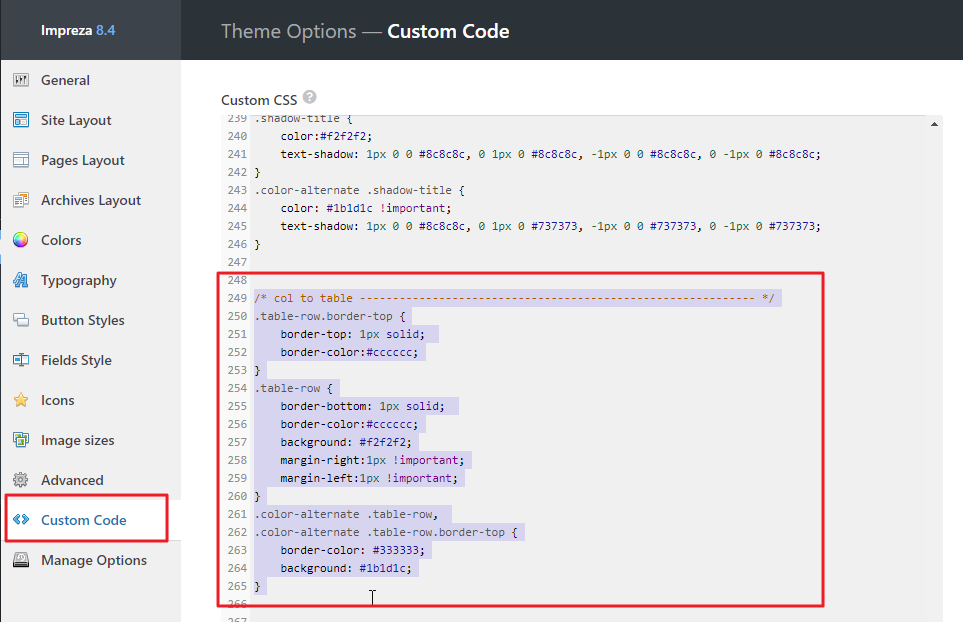
Task: Click color:#f2f2f2 on line 240
Action: click(x=326, y=136)
